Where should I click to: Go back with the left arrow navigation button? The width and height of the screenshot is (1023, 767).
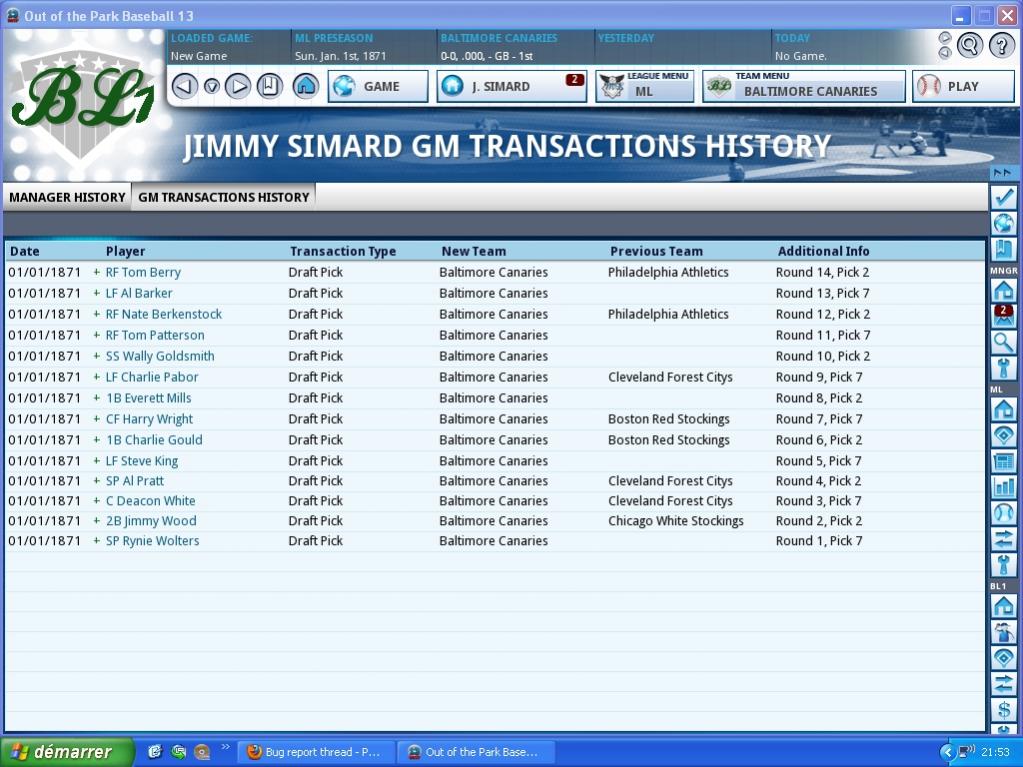pos(184,86)
